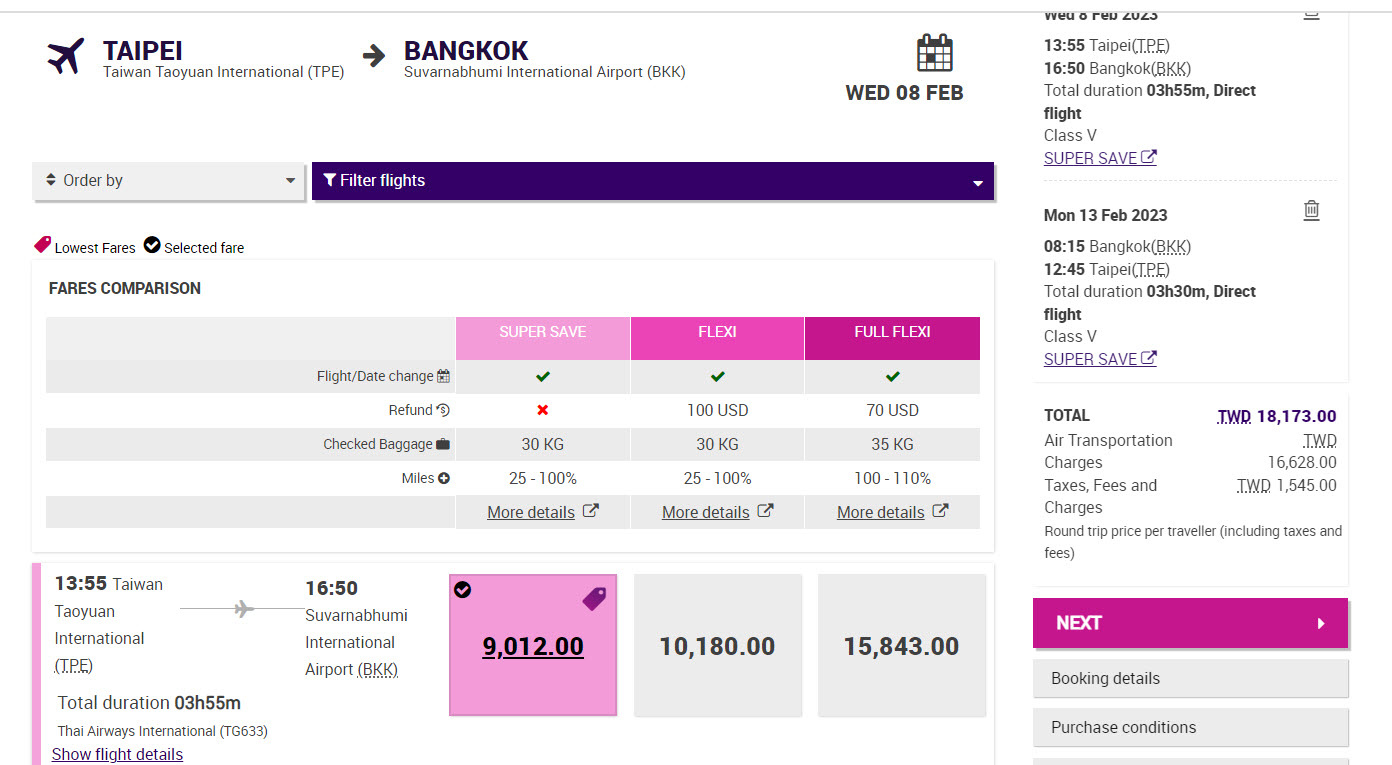Click the TWD 18,173.00 total amount
The width and height of the screenshot is (1392, 765).
1277,416
